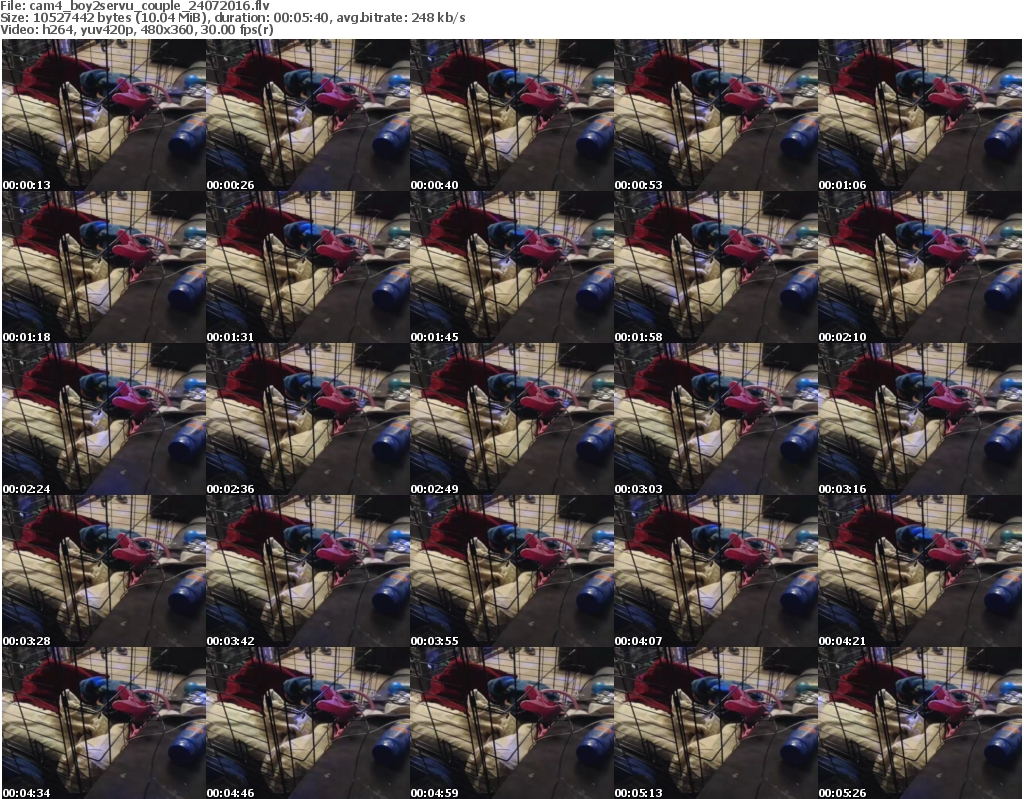Click the size text 10527442 bytes
The image size is (1024, 799).
pos(82,18)
